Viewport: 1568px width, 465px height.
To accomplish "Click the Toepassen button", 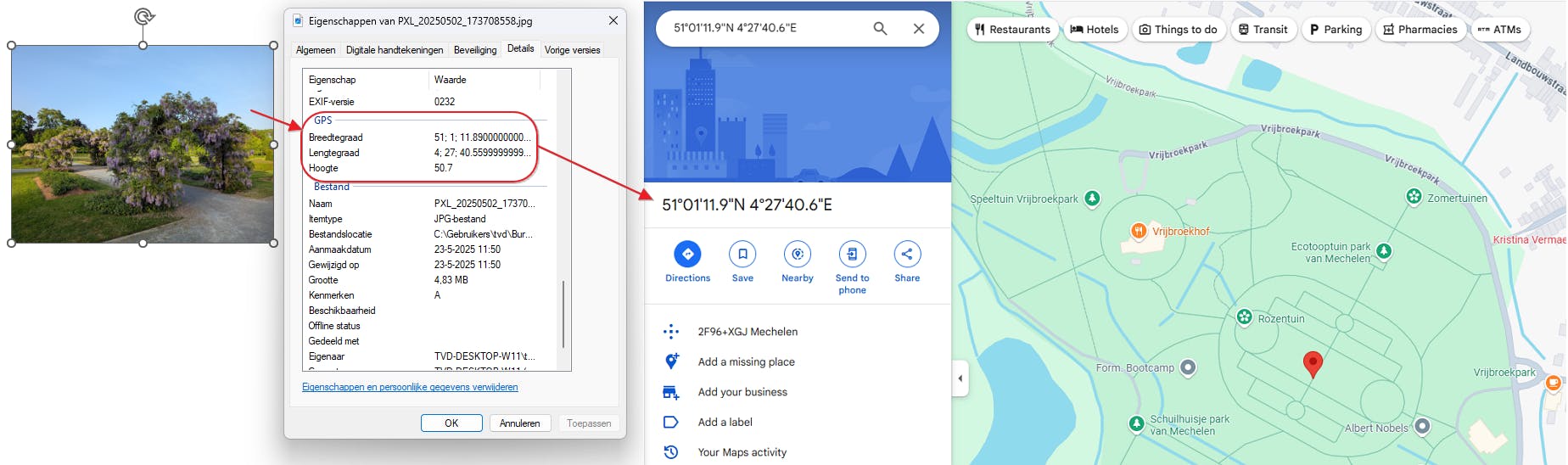I will pos(589,423).
